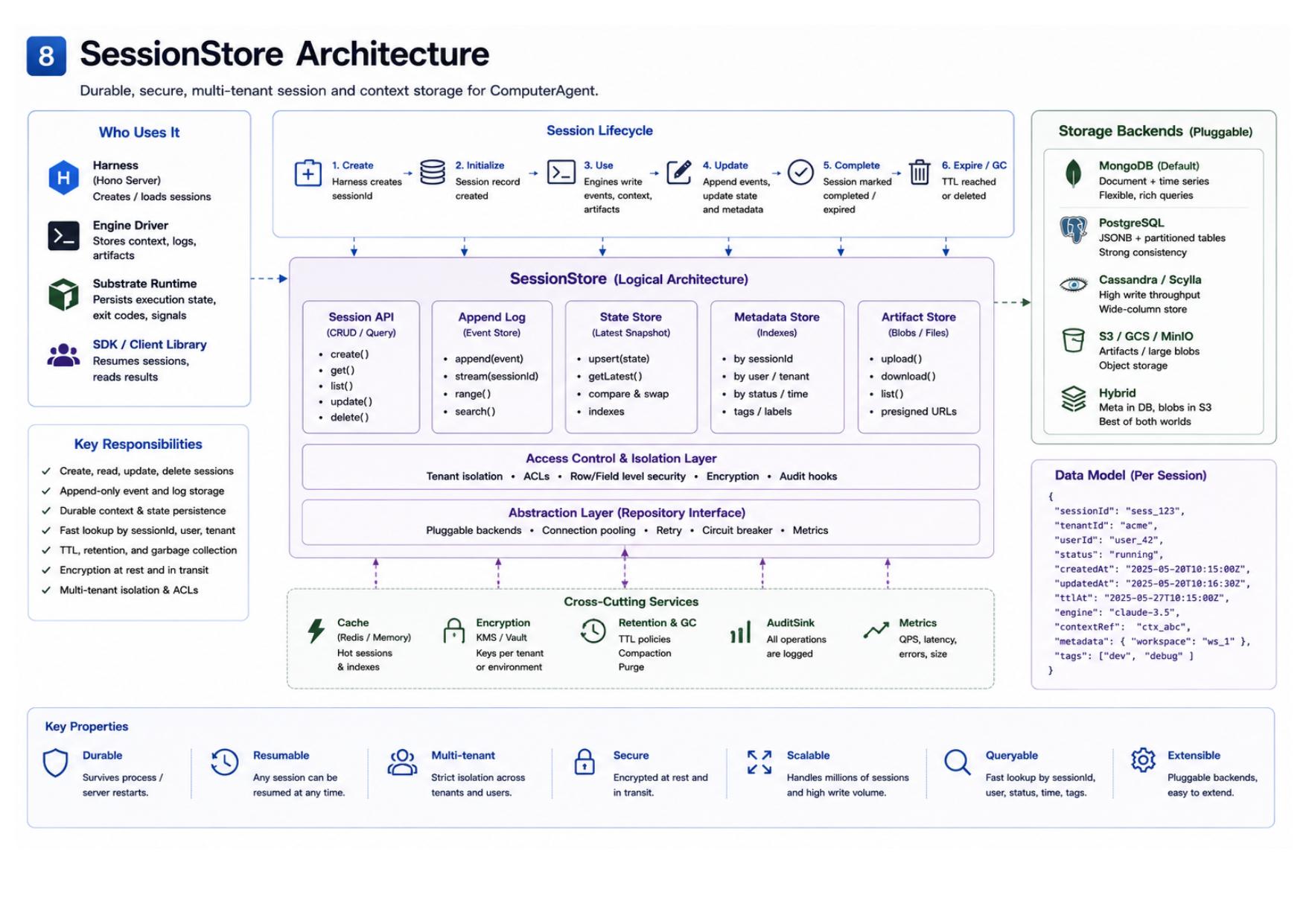Click the Initialize step database icon
The image size is (1306, 924).
point(433,172)
